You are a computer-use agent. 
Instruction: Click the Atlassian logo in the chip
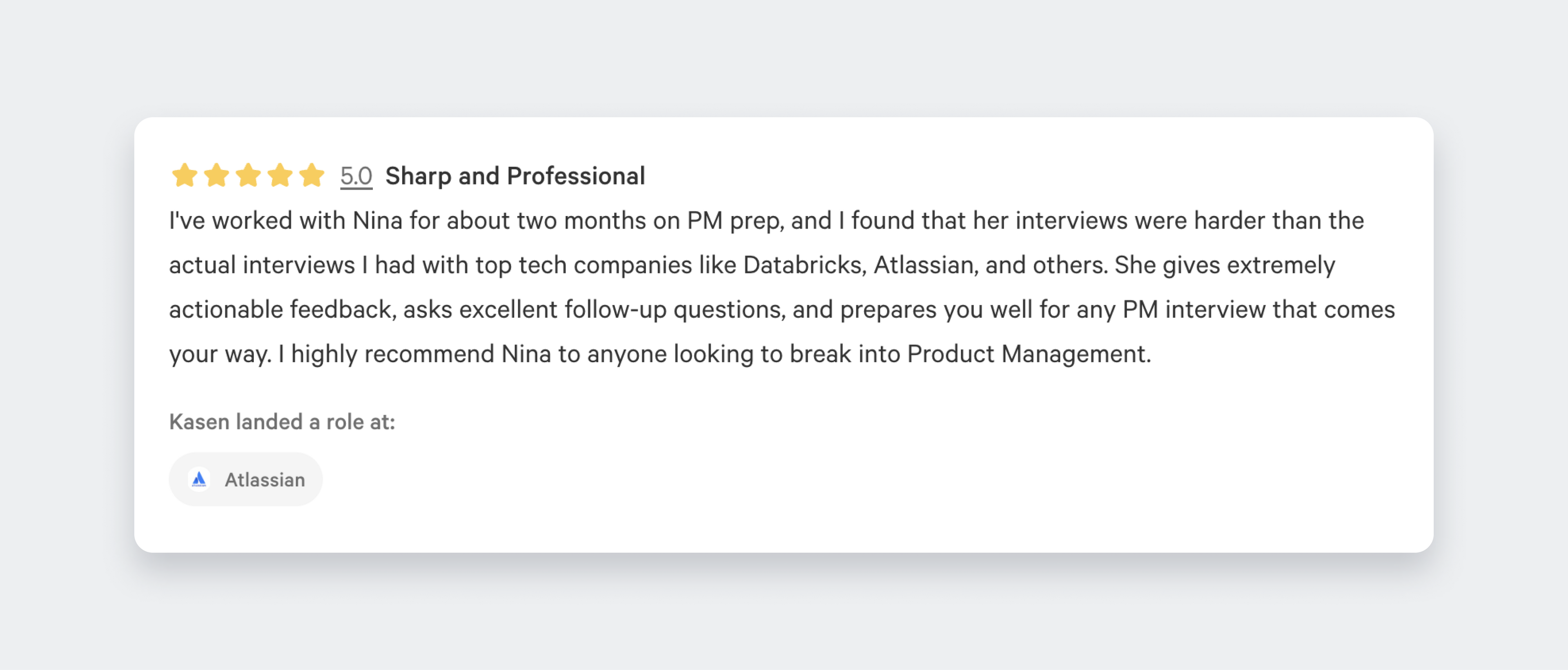click(x=199, y=479)
